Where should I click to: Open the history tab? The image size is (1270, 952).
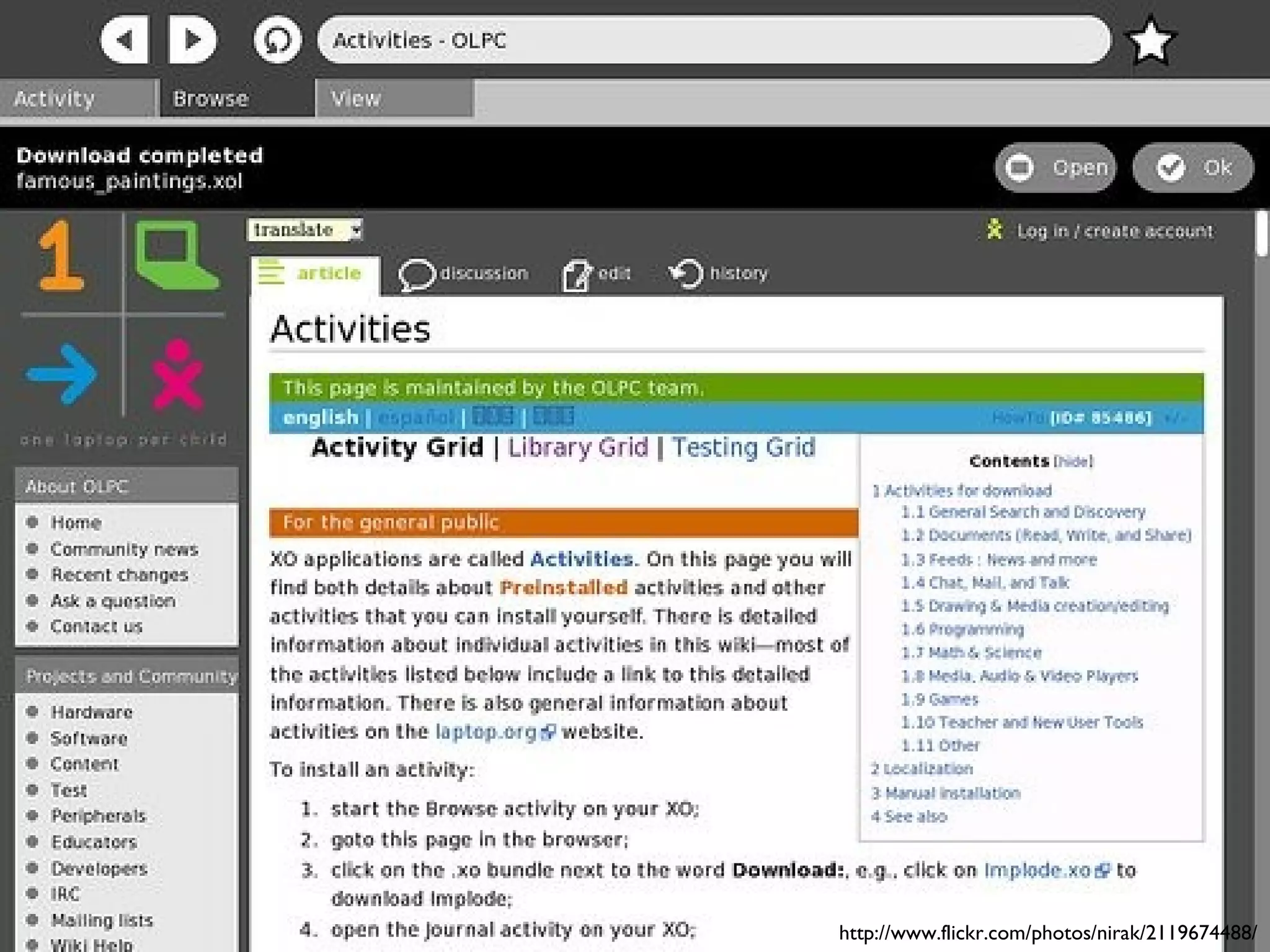[718, 273]
